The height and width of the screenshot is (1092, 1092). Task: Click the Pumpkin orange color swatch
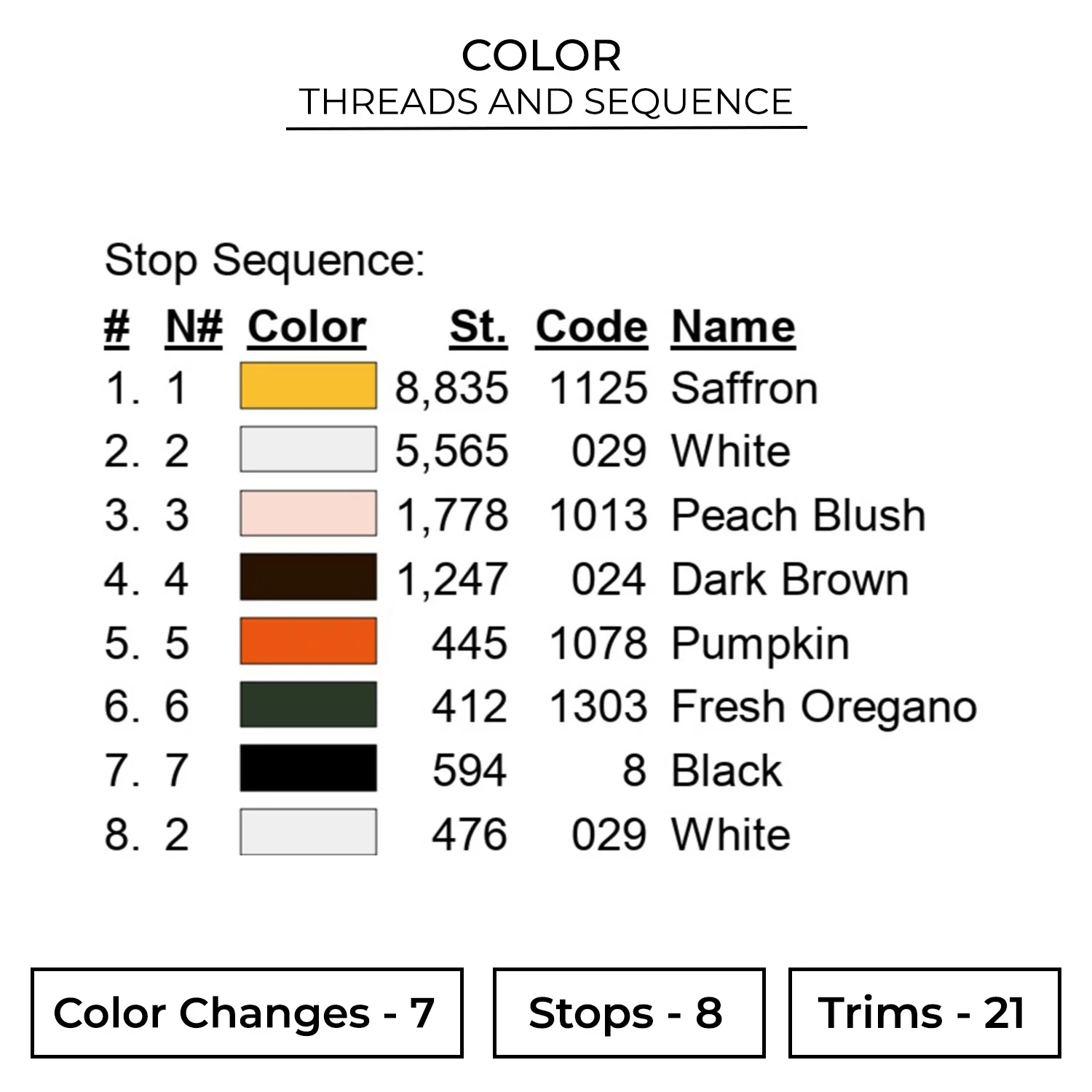coord(308,641)
